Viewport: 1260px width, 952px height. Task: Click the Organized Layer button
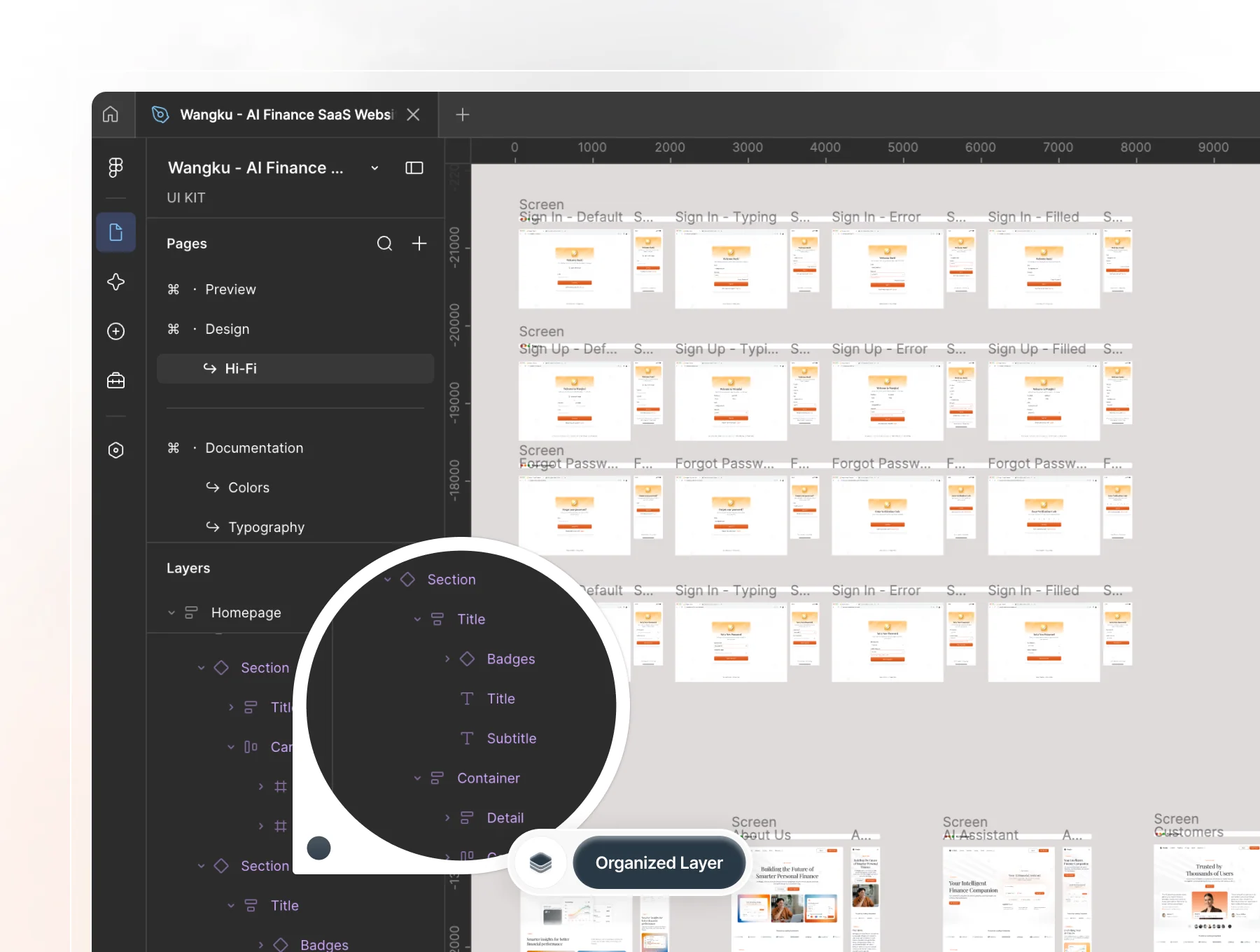[659, 863]
